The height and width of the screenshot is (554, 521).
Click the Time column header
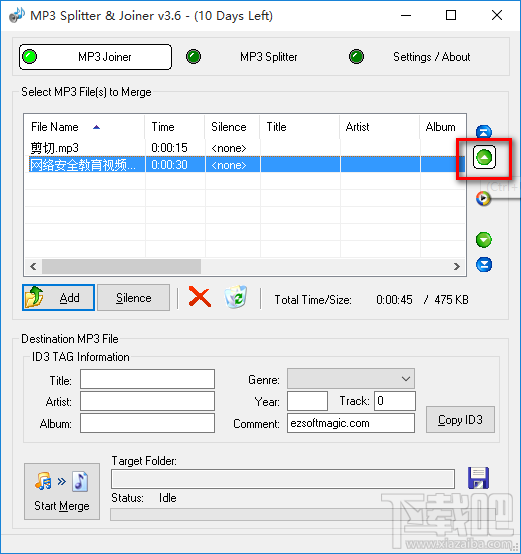(174, 127)
